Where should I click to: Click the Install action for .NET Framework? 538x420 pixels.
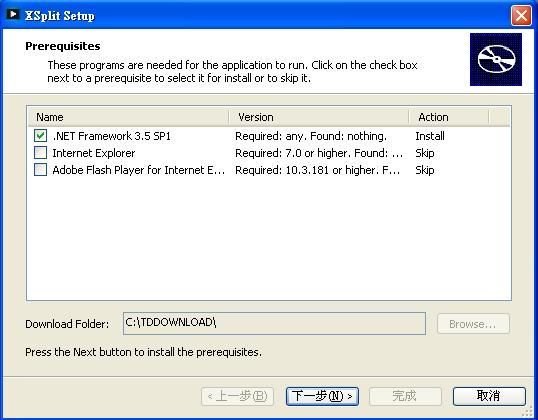pos(430,136)
